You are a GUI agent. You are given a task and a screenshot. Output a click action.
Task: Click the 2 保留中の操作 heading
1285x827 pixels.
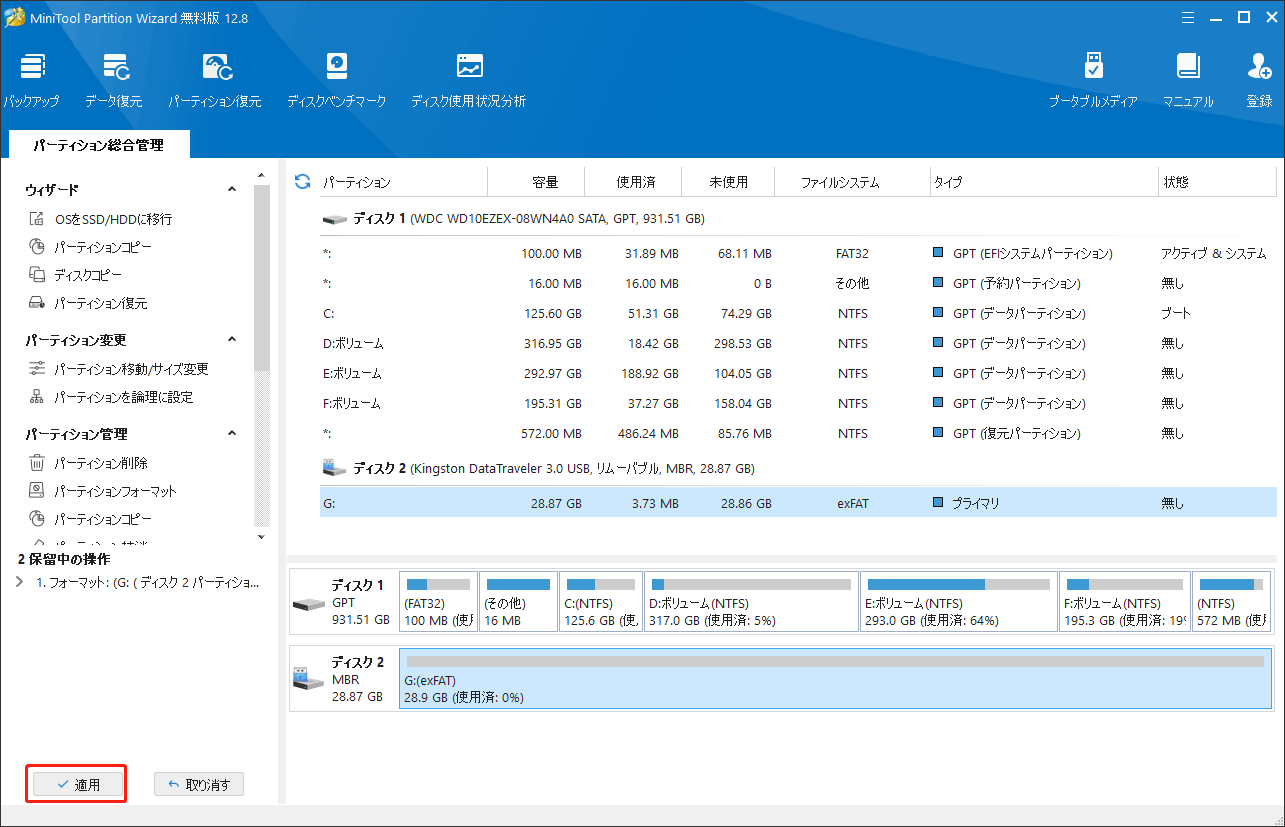64,559
